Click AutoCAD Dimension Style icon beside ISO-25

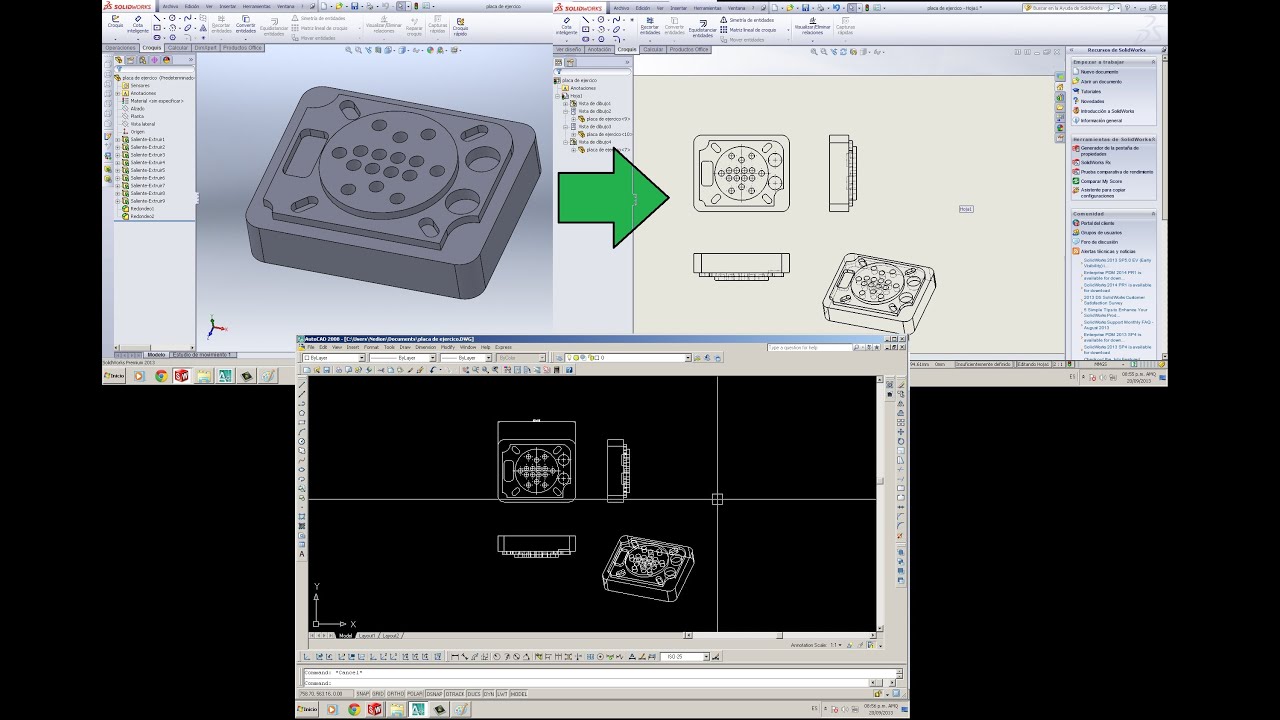715,656
